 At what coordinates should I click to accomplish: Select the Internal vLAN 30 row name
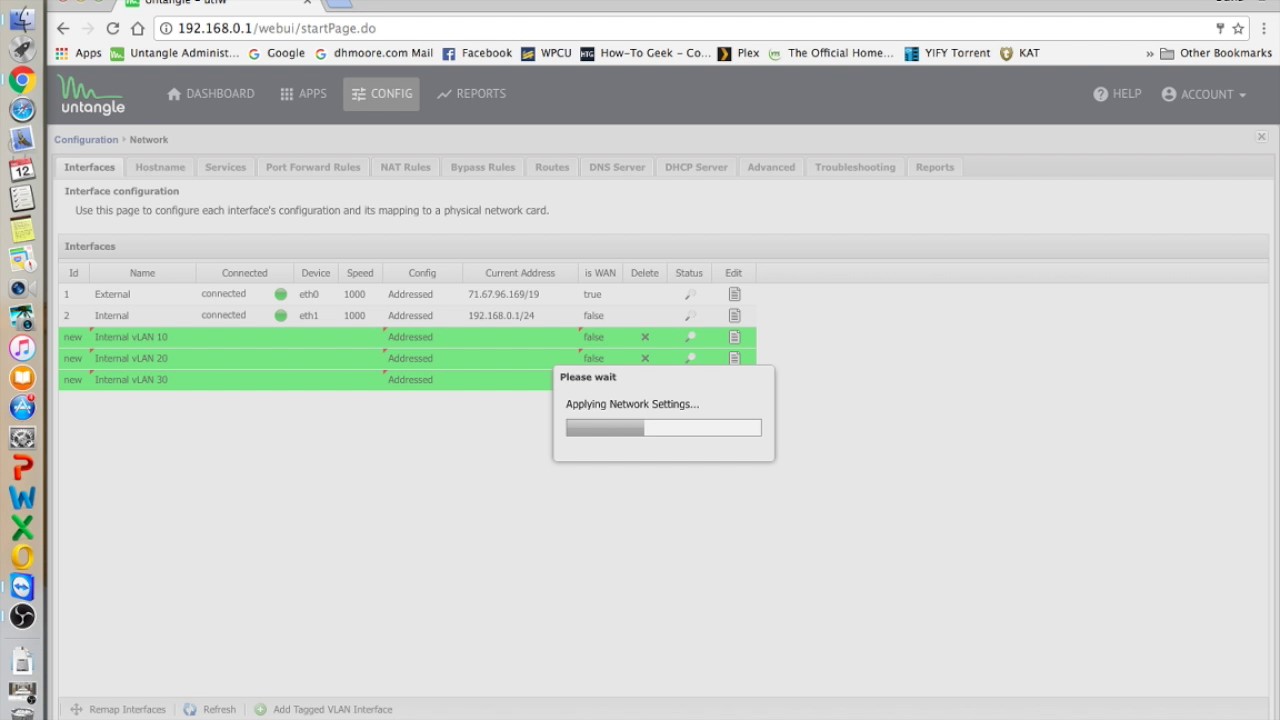pyautogui.click(x=131, y=380)
